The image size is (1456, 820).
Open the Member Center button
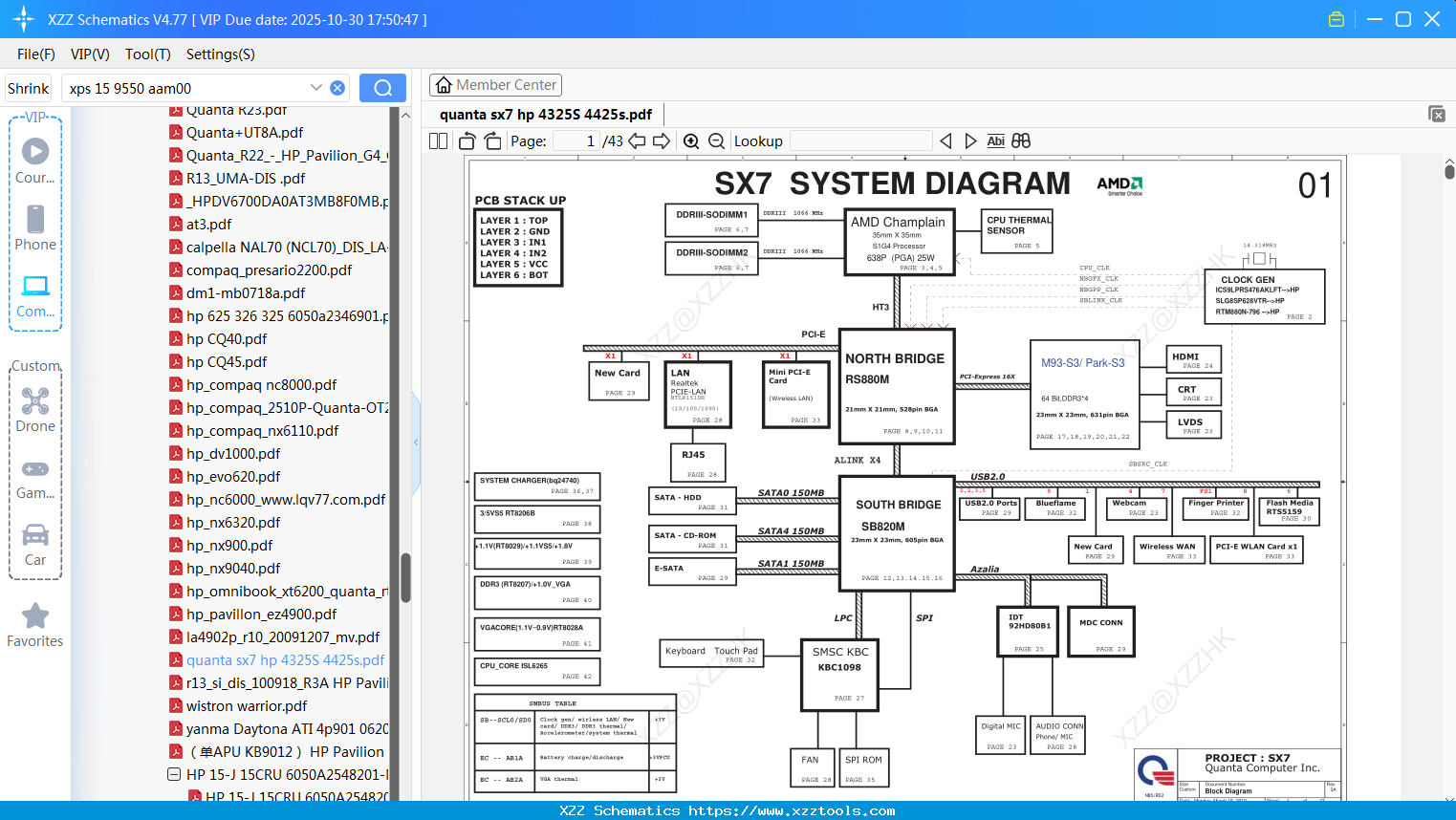pyautogui.click(x=495, y=85)
